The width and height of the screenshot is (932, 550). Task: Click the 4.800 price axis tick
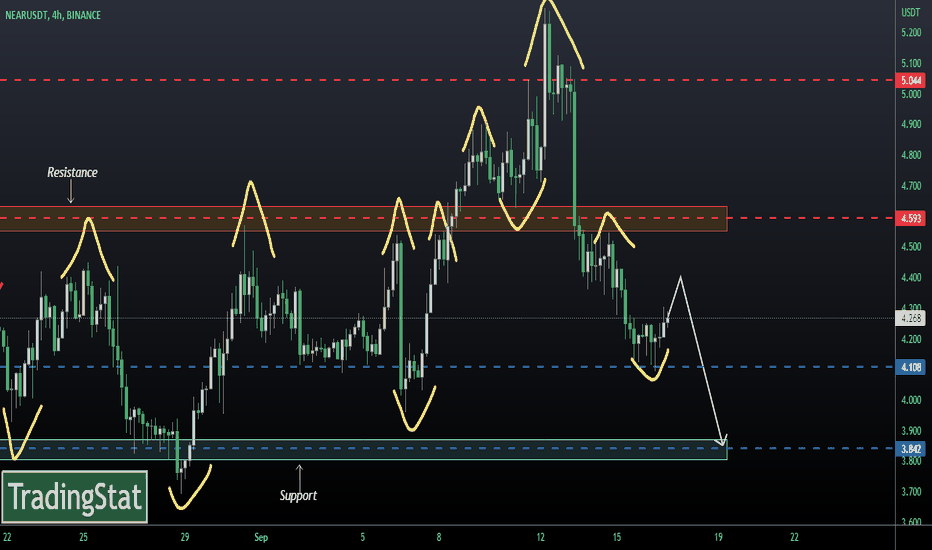pyautogui.click(x=911, y=155)
